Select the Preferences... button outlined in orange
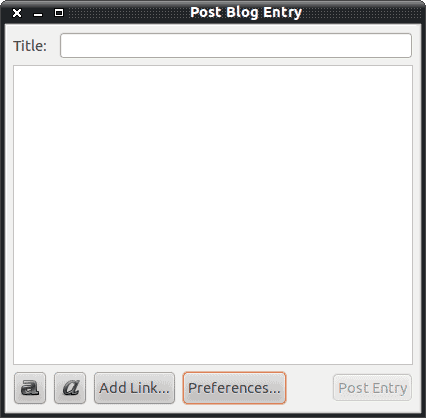The height and width of the screenshot is (418, 426). pyautogui.click(x=234, y=388)
